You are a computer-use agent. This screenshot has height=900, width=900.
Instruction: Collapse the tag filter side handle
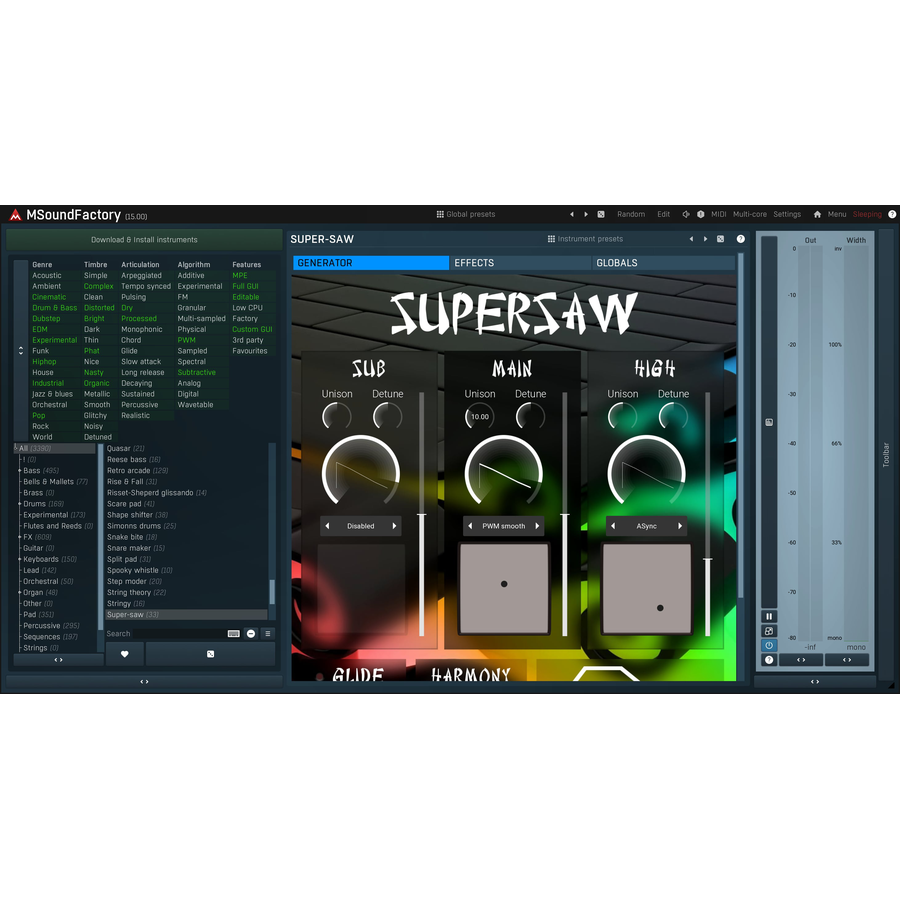(x=21, y=350)
